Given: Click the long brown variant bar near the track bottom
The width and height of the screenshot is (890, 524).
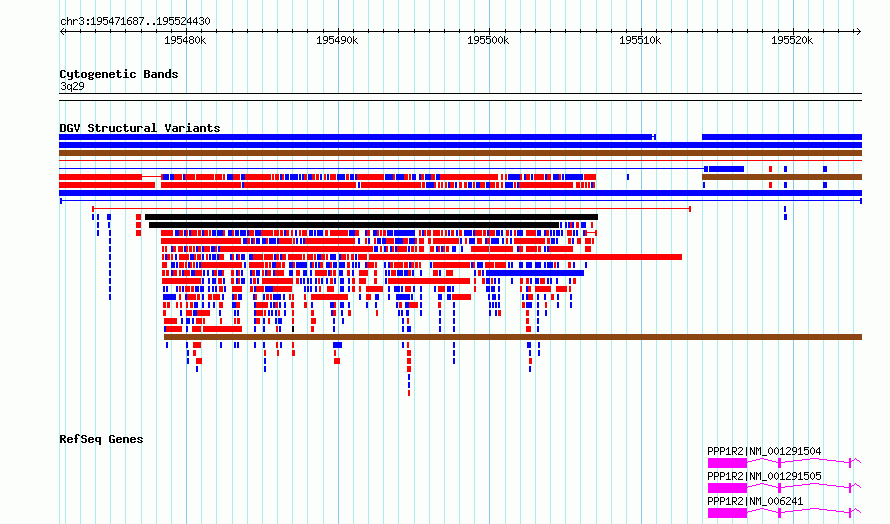Looking at the screenshot, I should (513, 337).
